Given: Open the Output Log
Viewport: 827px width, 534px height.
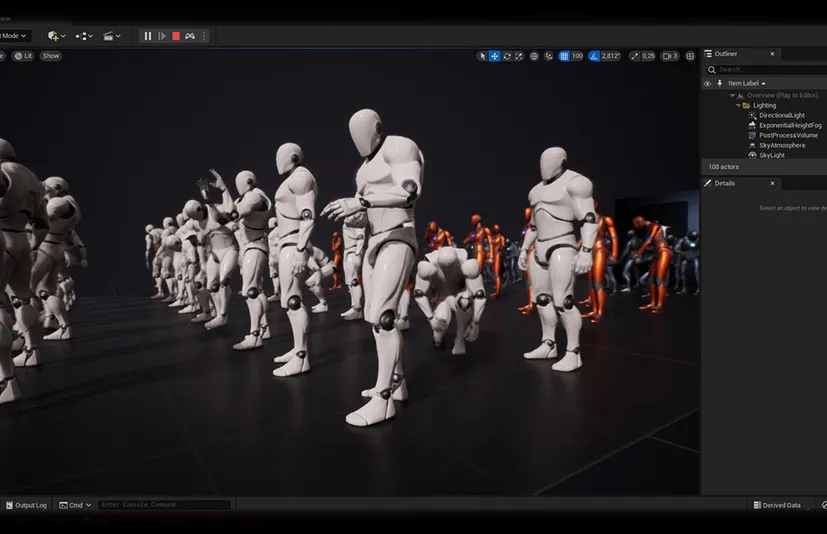Looking at the screenshot, I should click(x=26, y=505).
